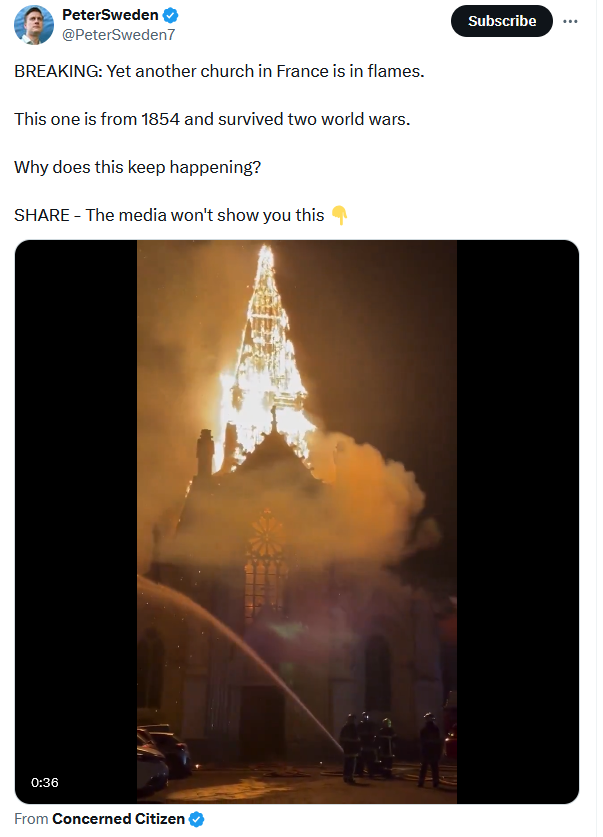This screenshot has width=603, height=837.
Task: Click the parked cars in the video corner
Action: [163, 758]
